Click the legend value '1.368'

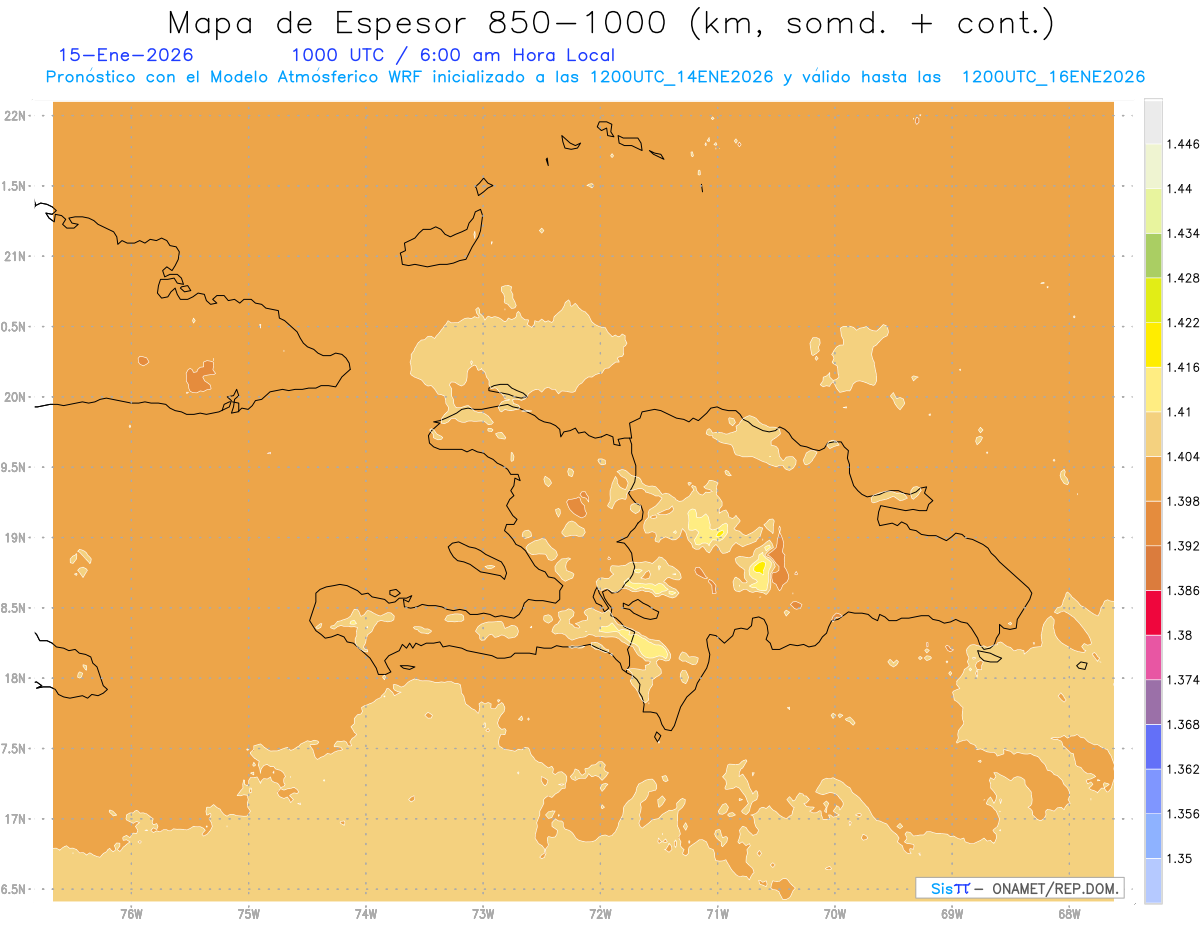coord(1183,724)
